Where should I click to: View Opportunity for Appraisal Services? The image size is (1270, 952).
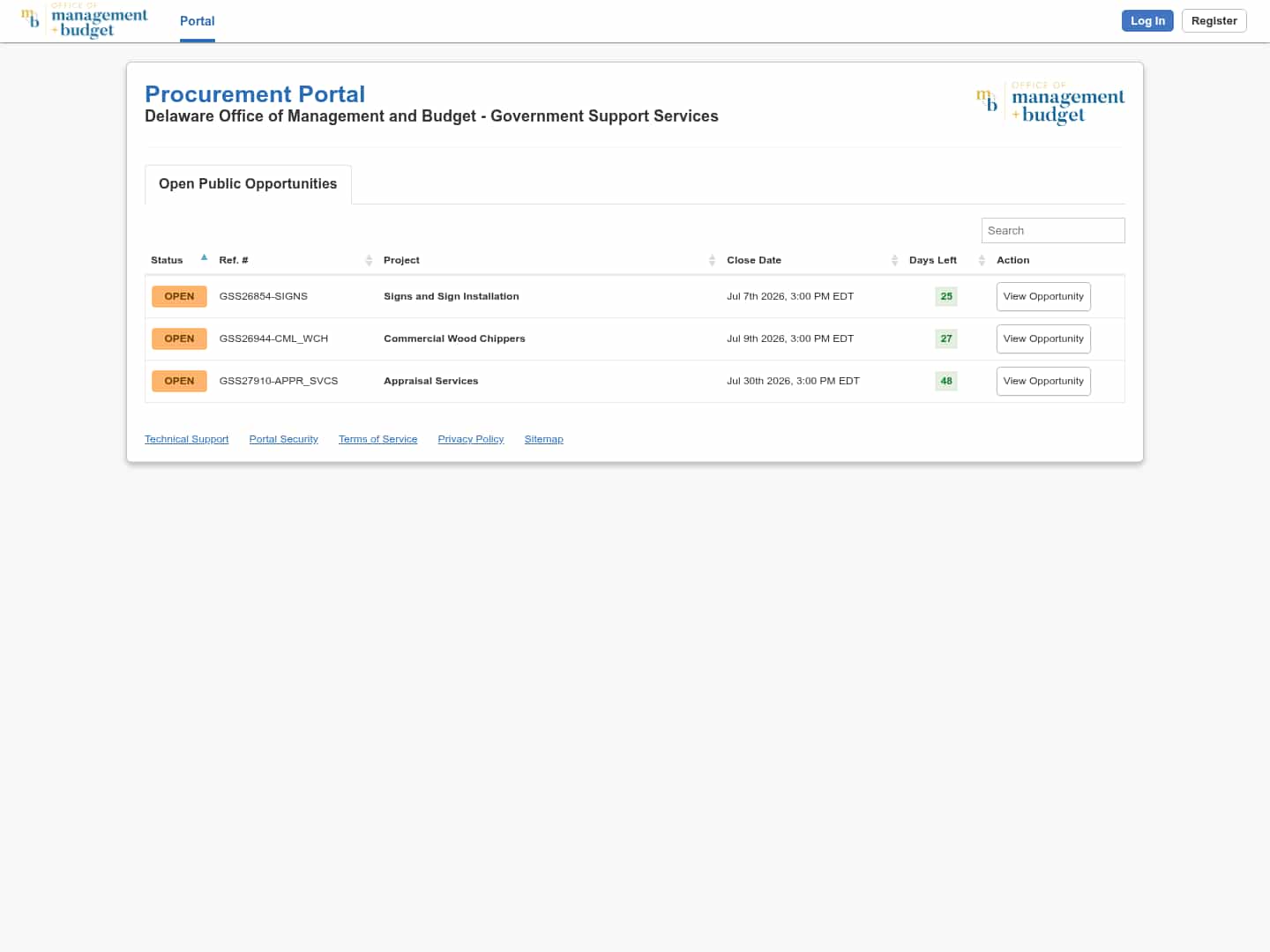(x=1043, y=382)
